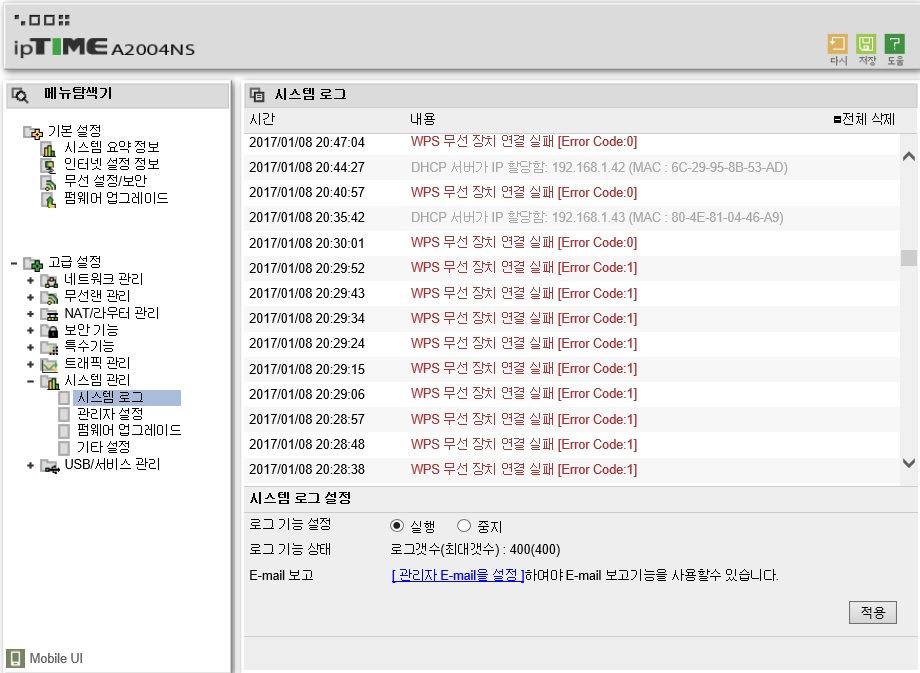920x673 pixels.
Task: Click the 무선 설정/보안 icon
Action: [49, 182]
